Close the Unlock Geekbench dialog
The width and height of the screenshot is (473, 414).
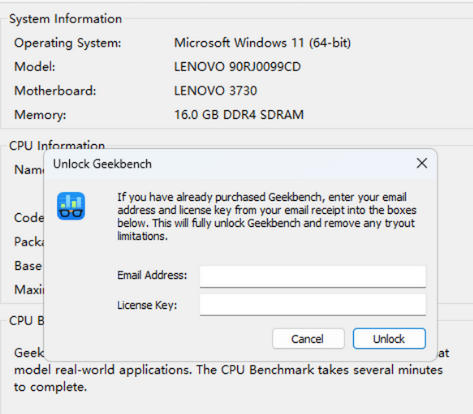(x=422, y=163)
